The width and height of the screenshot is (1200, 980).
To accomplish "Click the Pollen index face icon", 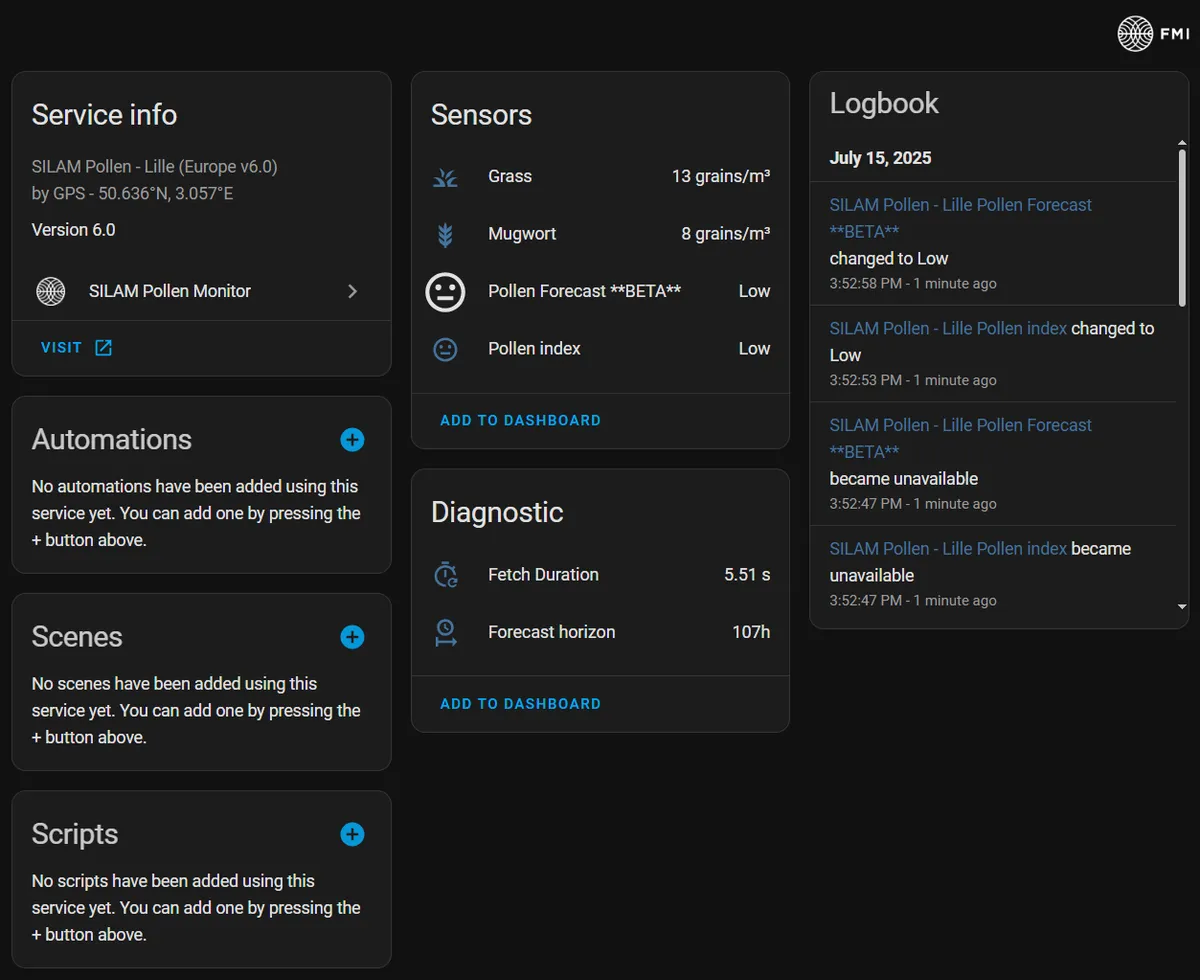I will point(445,349).
